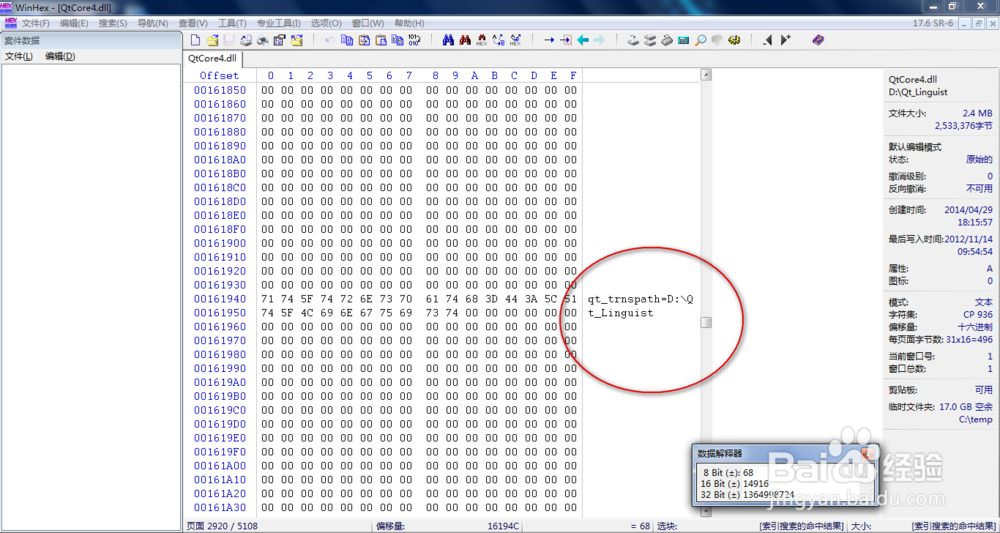Create a new file with toolbar icon
The height and width of the screenshot is (533, 1000).
tap(196, 40)
